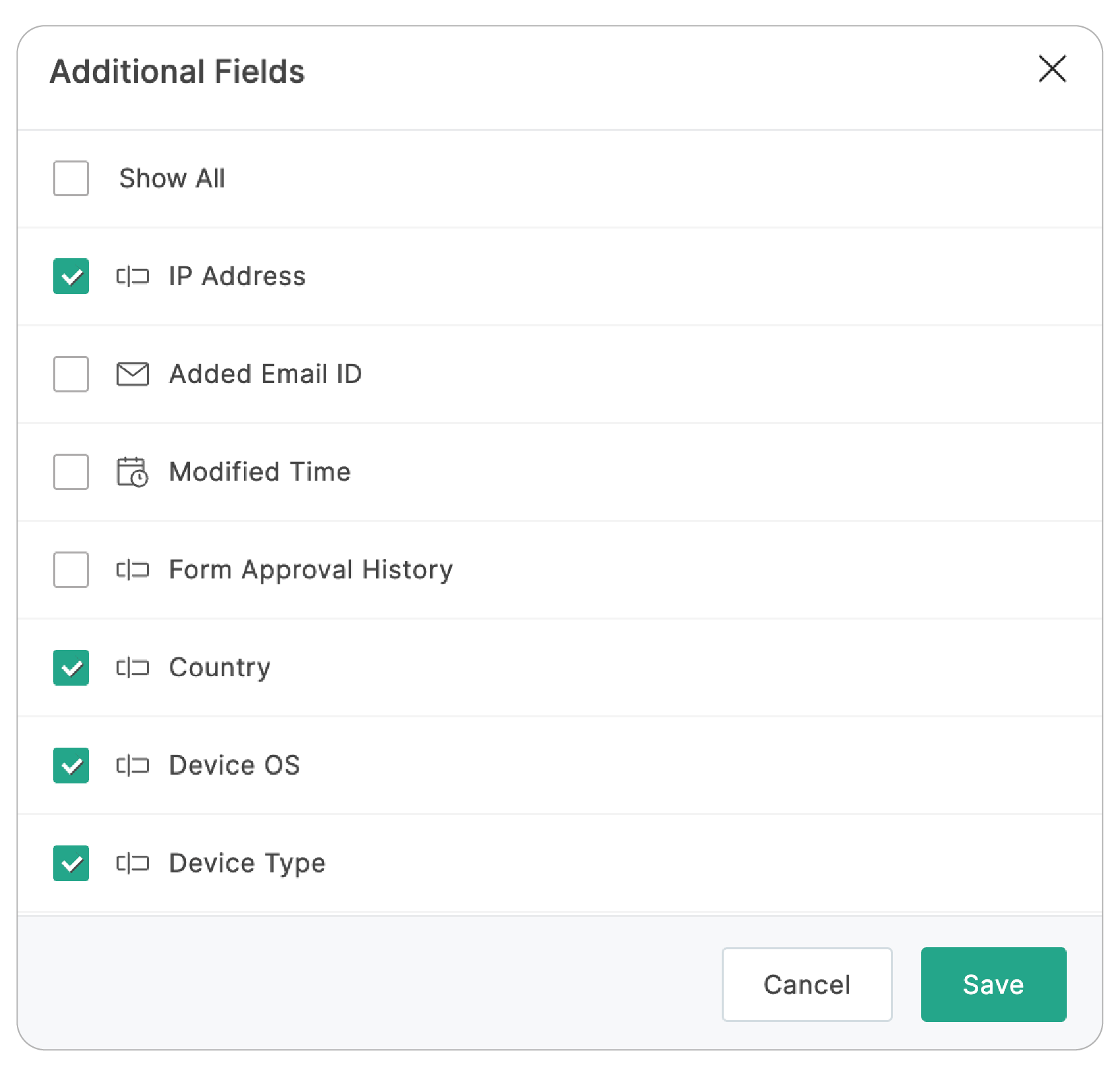Image resolution: width=1120 pixels, height=1076 pixels.
Task: Tick the Added Email ID checkbox
Action: (71, 374)
